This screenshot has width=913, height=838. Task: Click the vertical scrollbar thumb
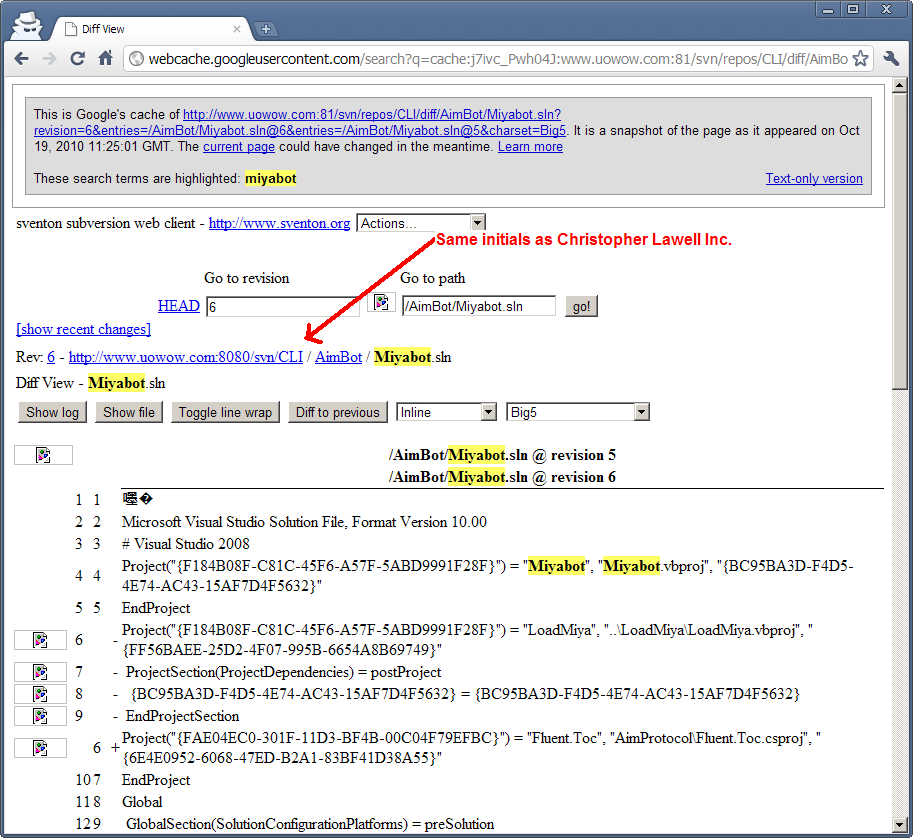(899, 241)
